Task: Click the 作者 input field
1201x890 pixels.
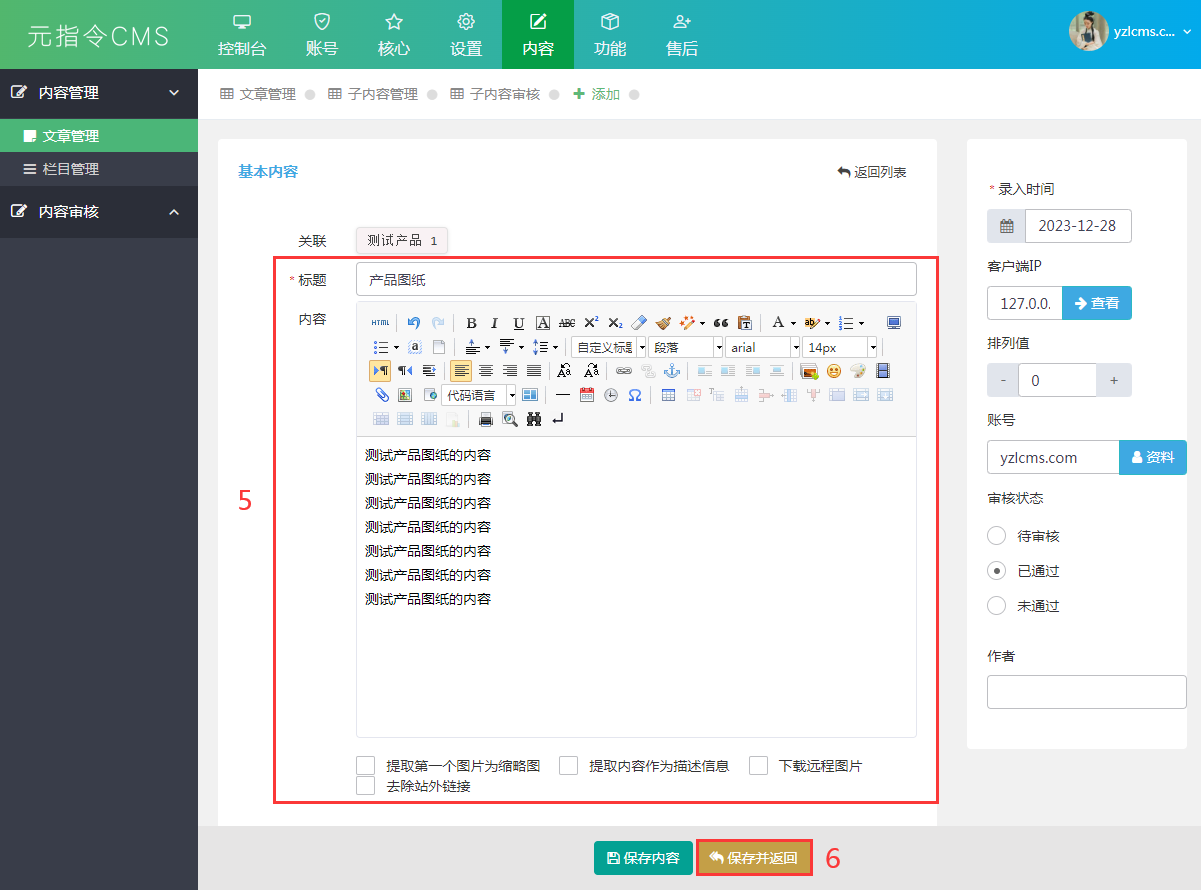Action: [1087, 692]
